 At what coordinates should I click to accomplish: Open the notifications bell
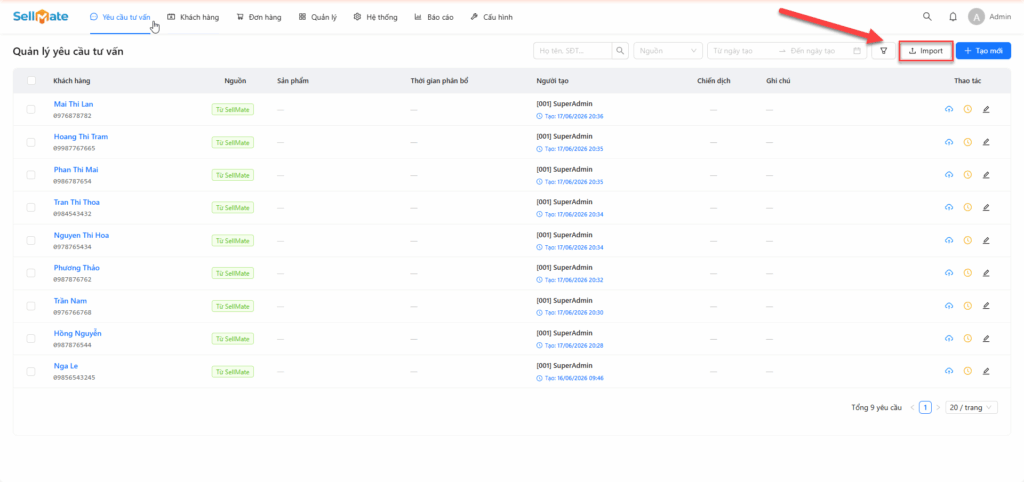[x=953, y=17]
